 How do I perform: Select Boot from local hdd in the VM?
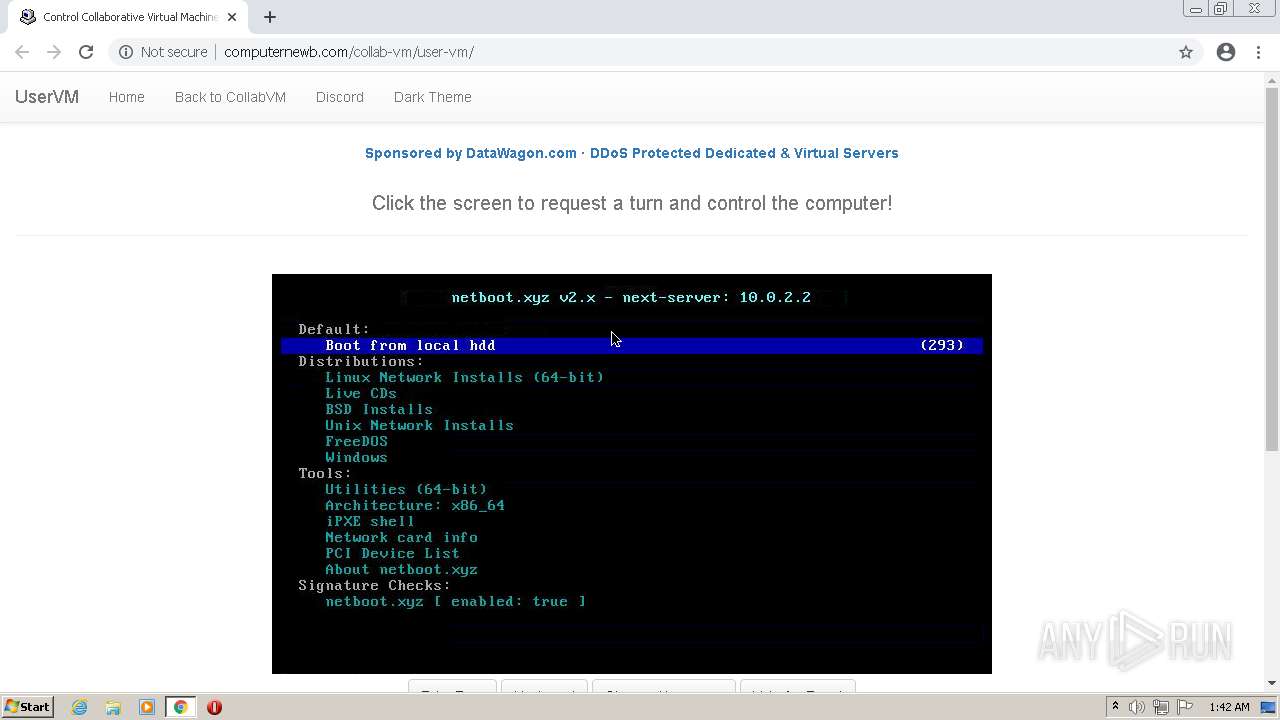(x=632, y=345)
